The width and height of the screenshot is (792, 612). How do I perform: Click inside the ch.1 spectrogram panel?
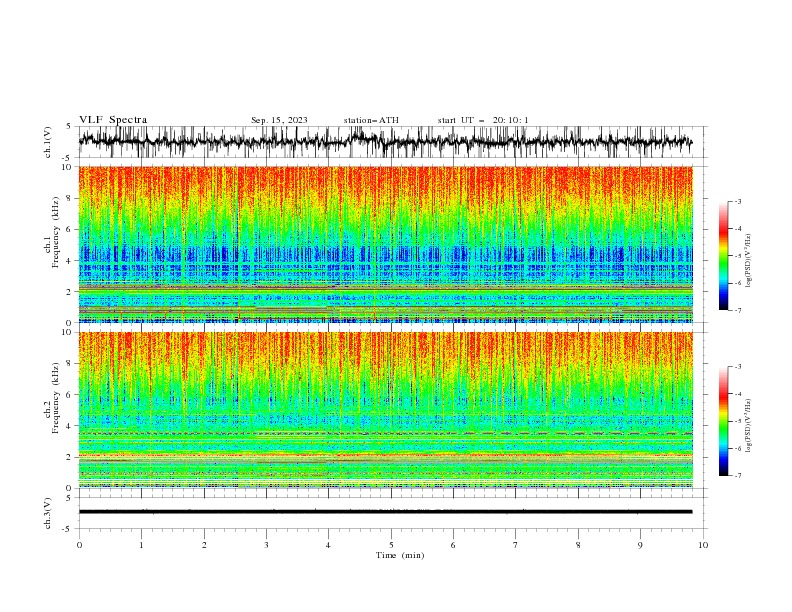pyautogui.click(x=386, y=244)
